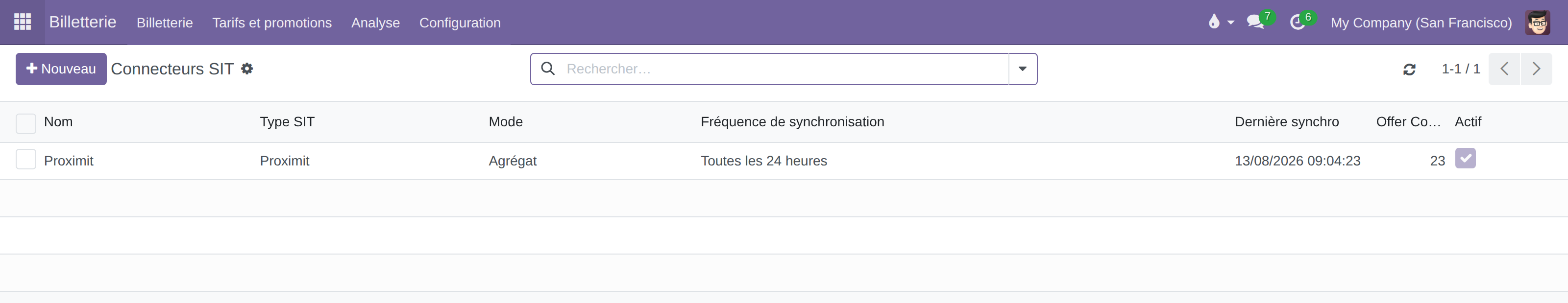Click the Billetterie app title
The height and width of the screenshot is (303, 1568).
click(83, 22)
